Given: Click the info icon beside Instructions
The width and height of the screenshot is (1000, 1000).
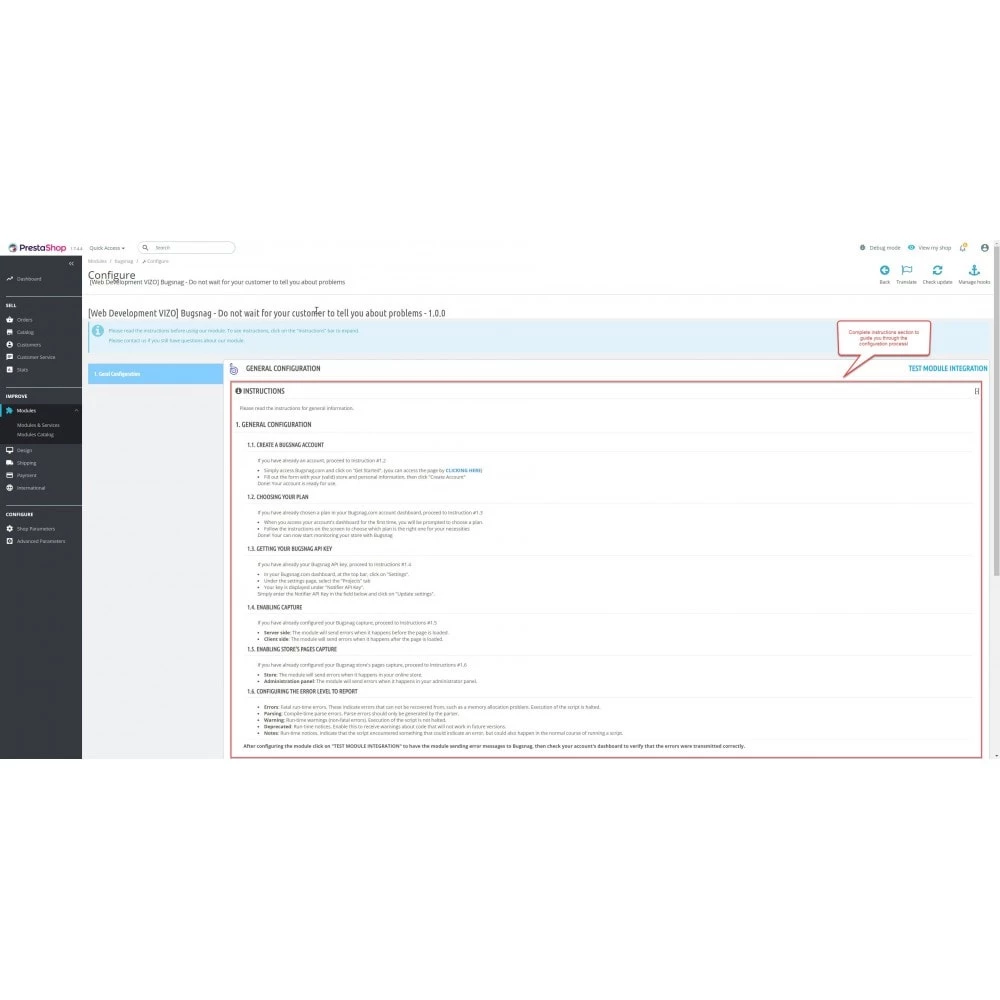Looking at the screenshot, I should (239, 391).
